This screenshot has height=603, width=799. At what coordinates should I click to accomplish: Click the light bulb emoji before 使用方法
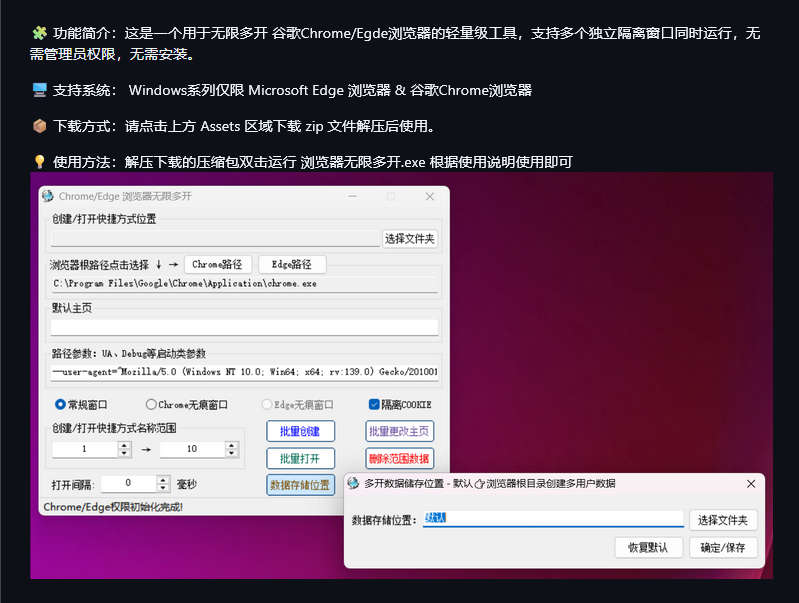click(x=39, y=162)
